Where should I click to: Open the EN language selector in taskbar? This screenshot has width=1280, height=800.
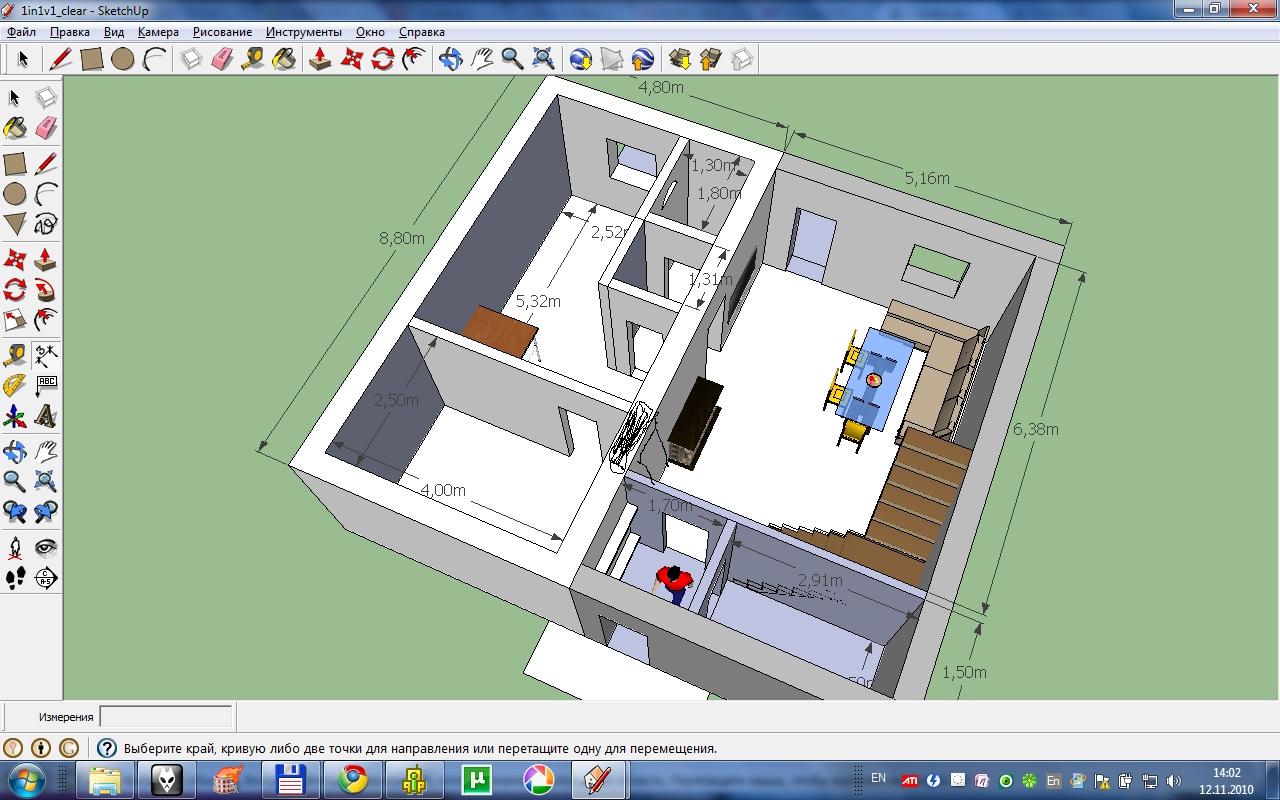878,778
